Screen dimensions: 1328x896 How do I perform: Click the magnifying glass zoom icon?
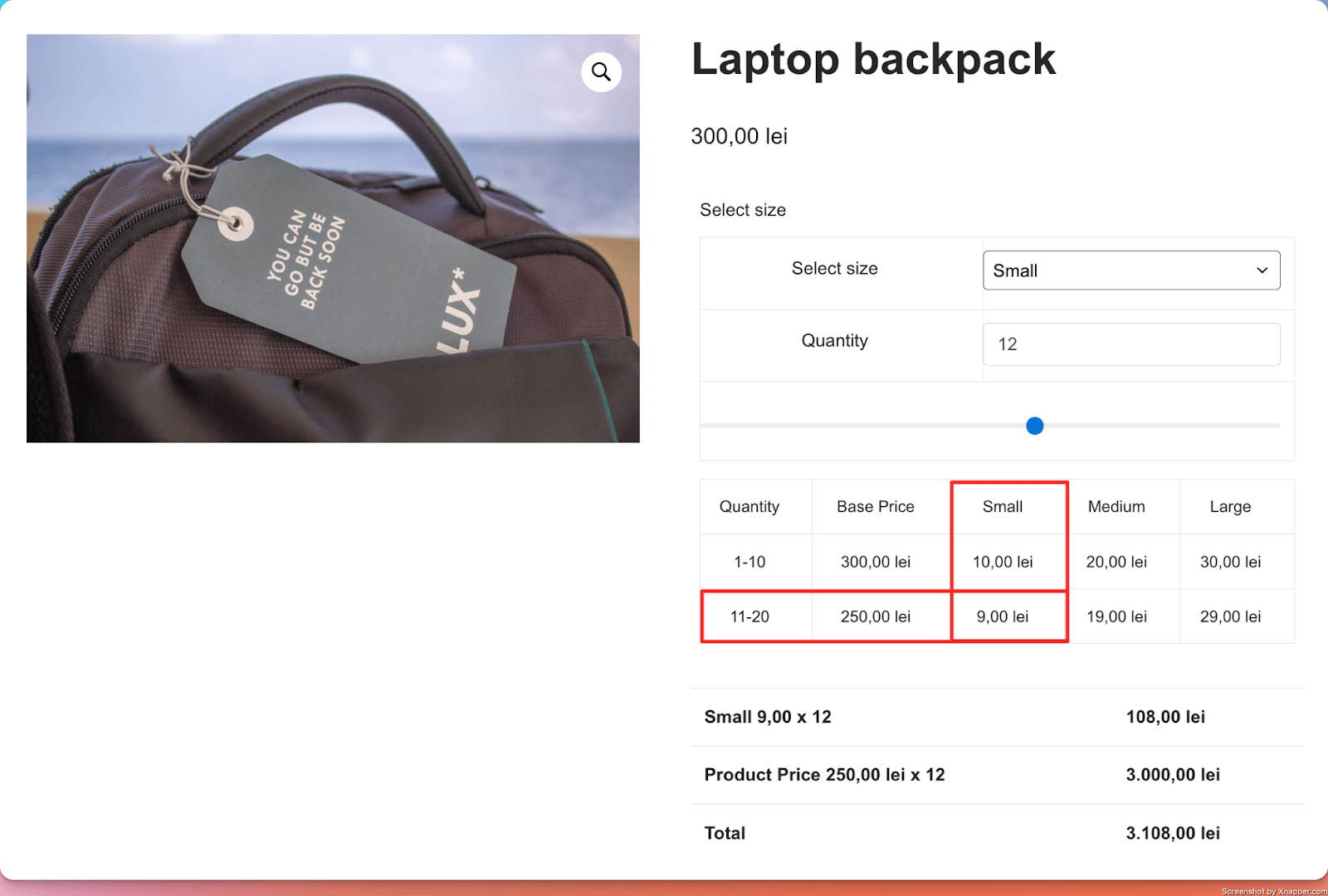[601, 72]
